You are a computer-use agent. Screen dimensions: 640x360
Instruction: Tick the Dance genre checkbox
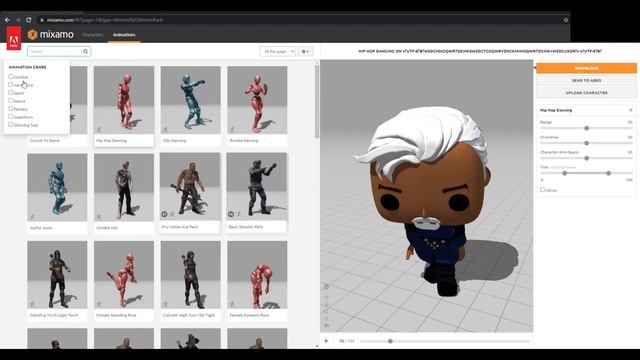[x=11, y=100]
